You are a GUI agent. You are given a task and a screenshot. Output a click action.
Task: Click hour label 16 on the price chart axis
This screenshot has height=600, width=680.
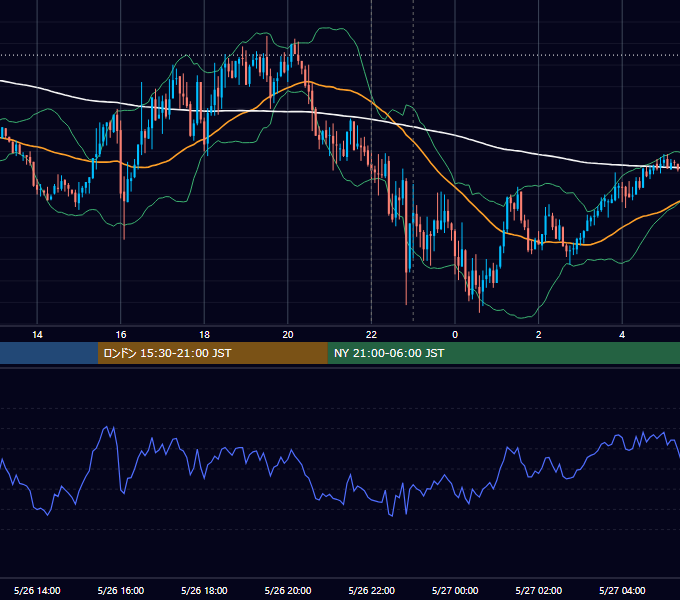pyautogui.click(x=121, y=335)
